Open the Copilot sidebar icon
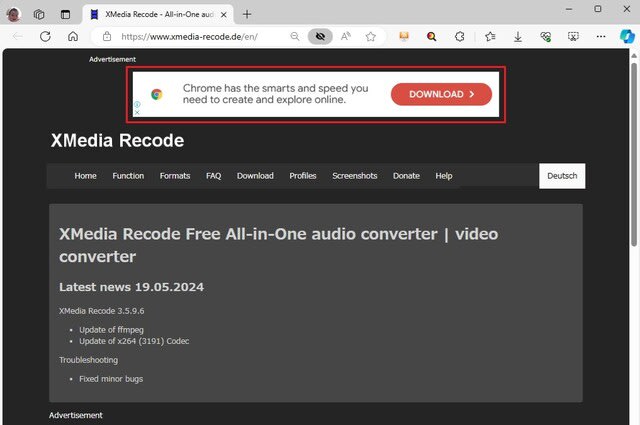 627,37
